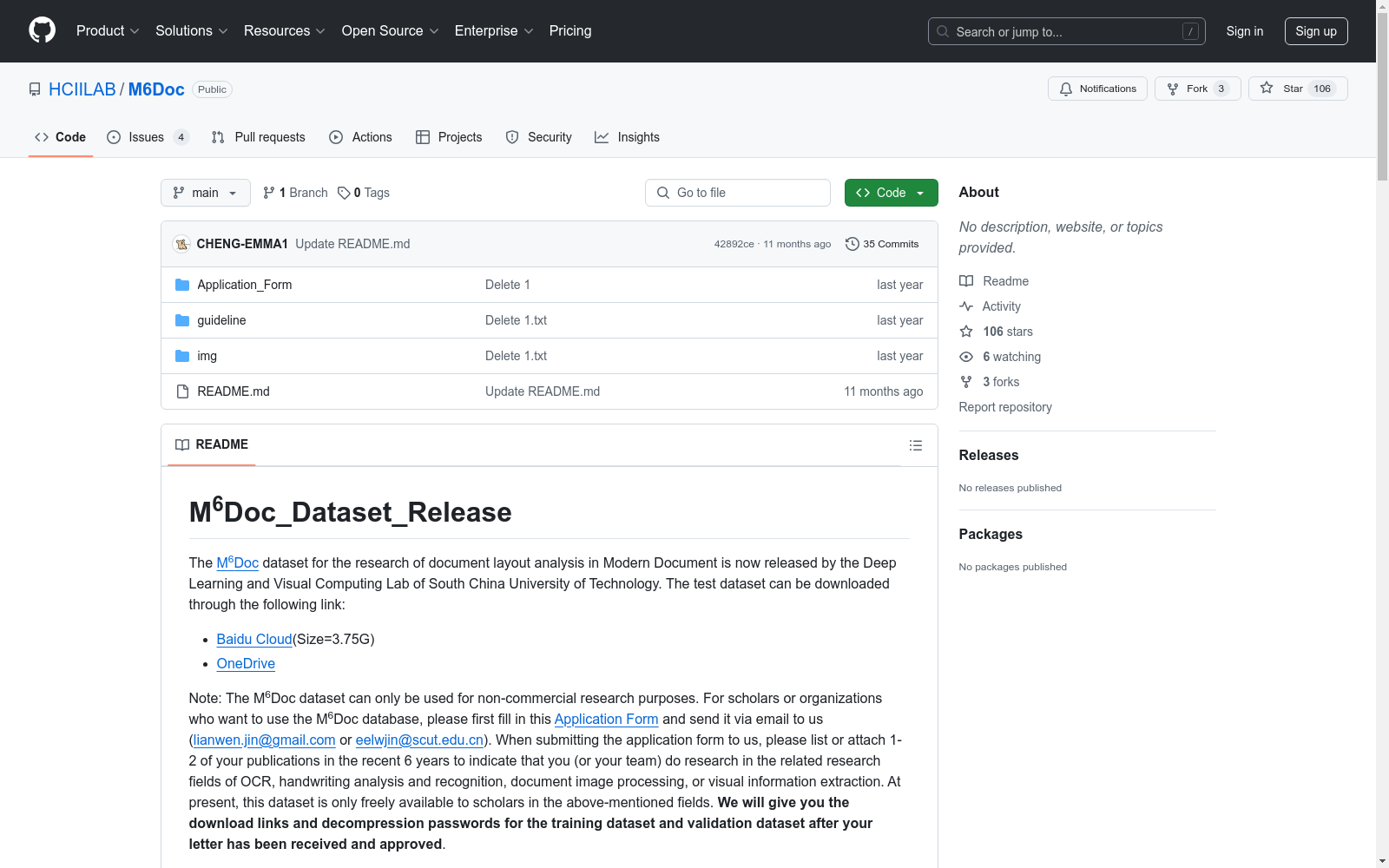Open the GitHub homepage logo

tap(42, 30)
